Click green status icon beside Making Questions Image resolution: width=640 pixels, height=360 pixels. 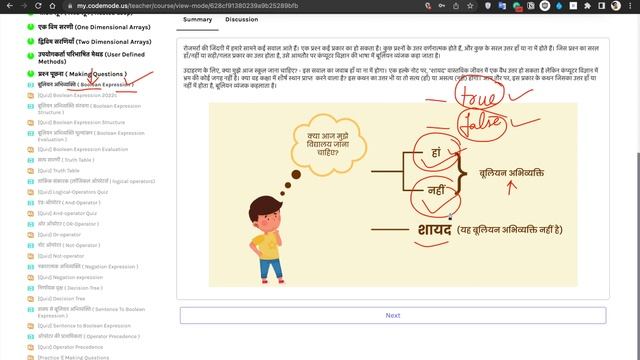coord(31,74)
